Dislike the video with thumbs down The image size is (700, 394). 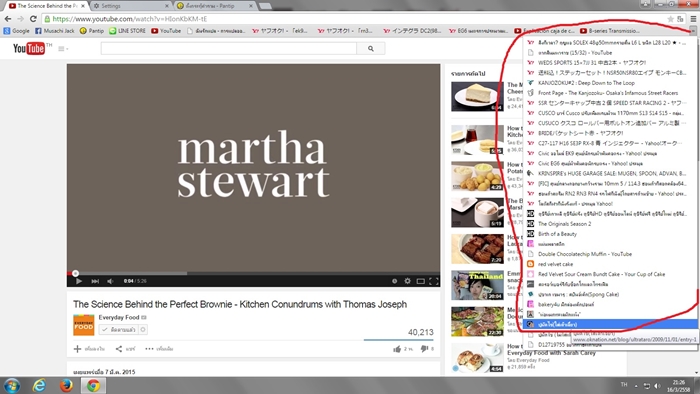424,349
